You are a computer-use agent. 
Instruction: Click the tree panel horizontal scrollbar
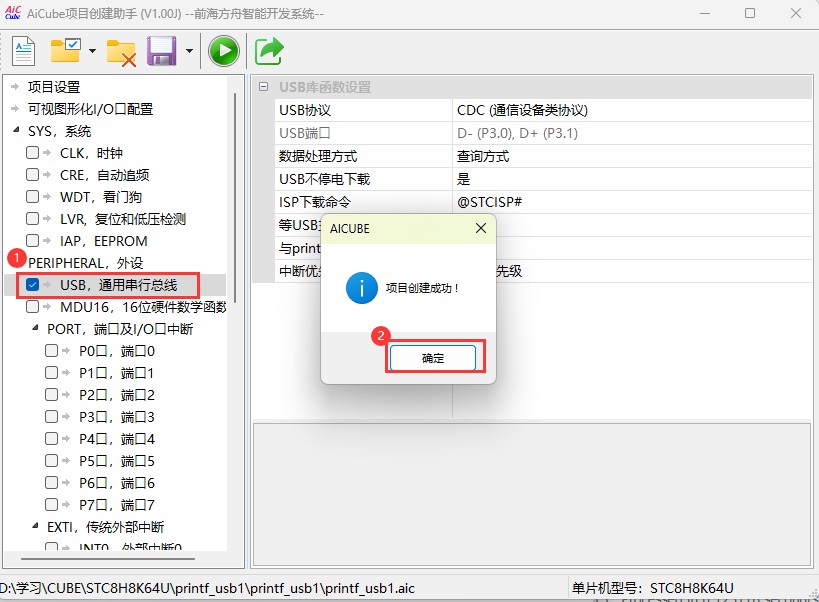(108, 559)
